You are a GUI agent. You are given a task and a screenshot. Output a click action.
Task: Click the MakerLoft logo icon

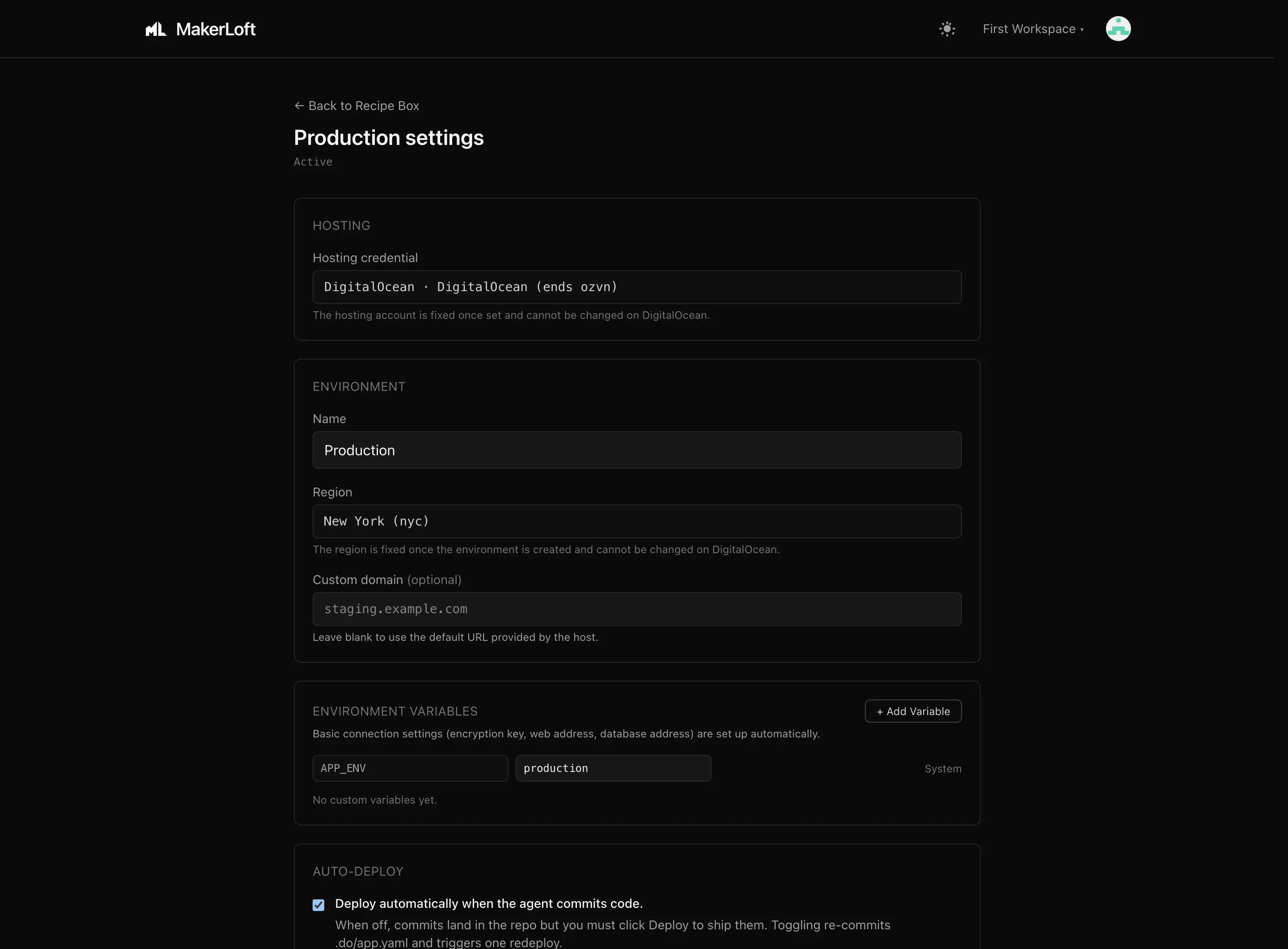[156, 29]
